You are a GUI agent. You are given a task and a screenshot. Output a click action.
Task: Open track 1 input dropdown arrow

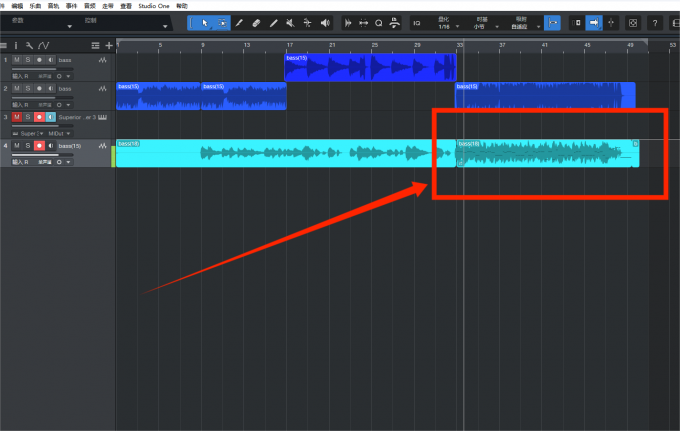[x=69, y=76]
